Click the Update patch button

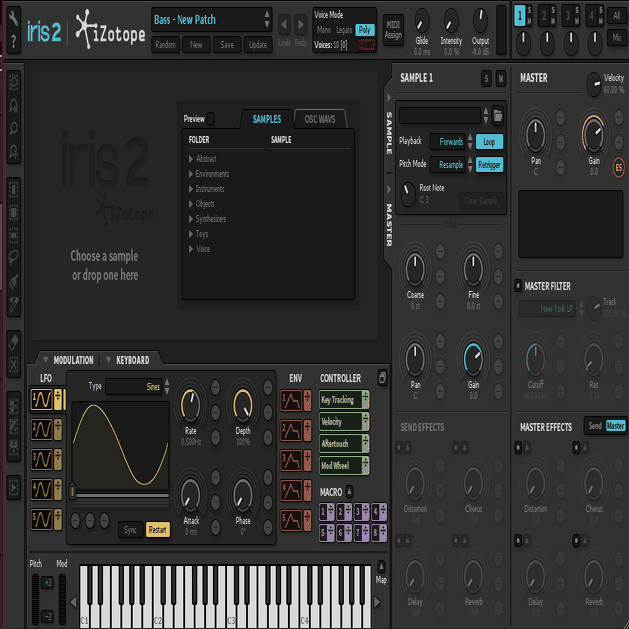click(258, 45)
